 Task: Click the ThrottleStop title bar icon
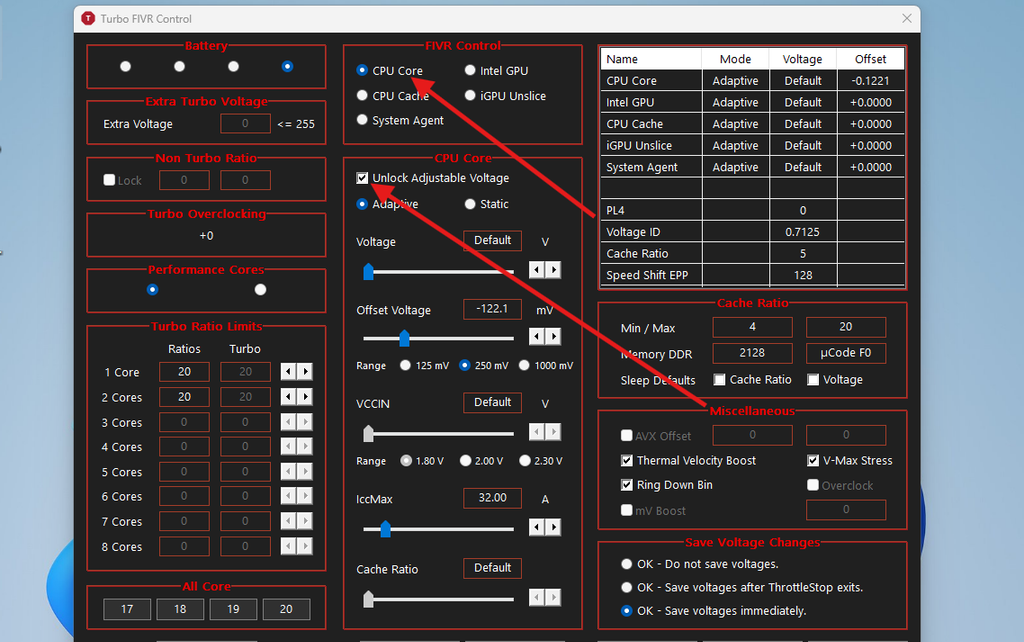[x=88, y=18]
